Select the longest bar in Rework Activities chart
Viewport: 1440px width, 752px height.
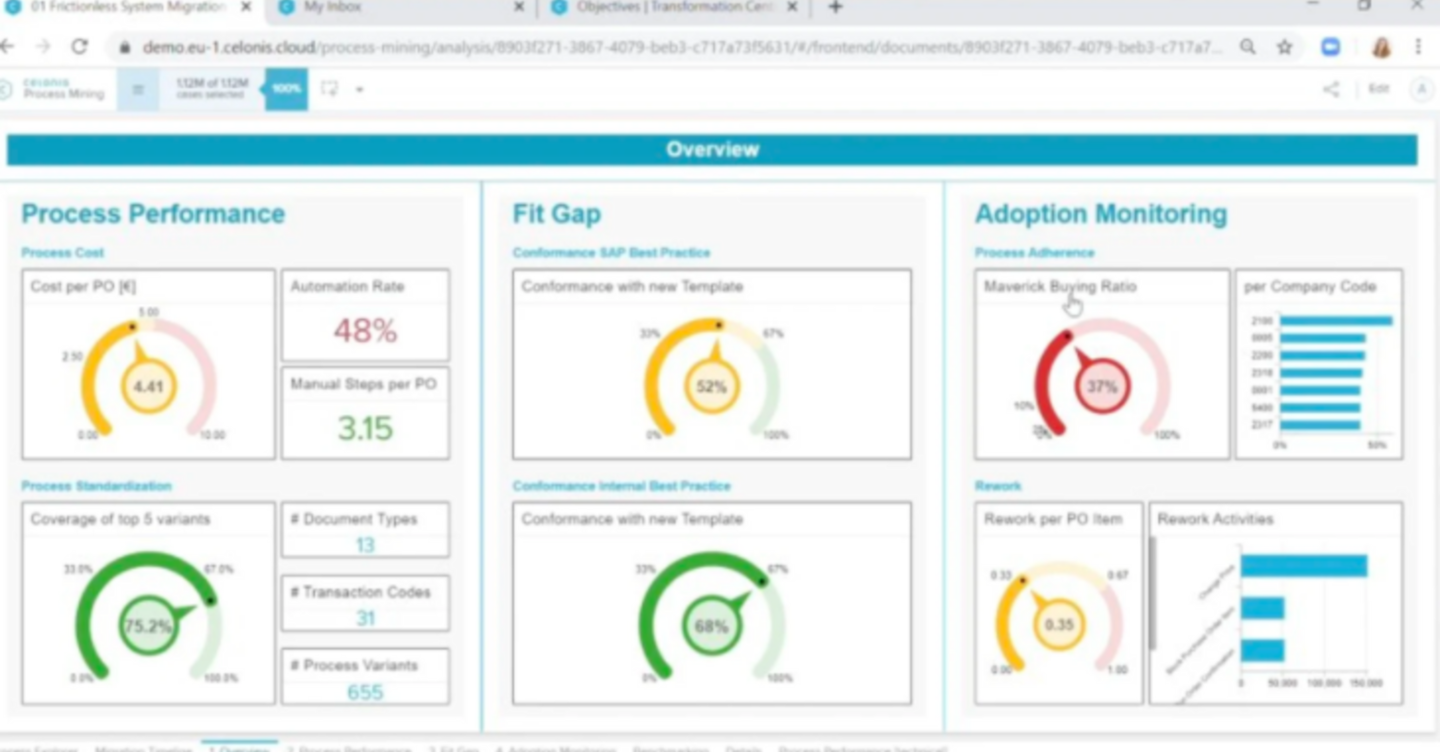tap(1304, 566)
